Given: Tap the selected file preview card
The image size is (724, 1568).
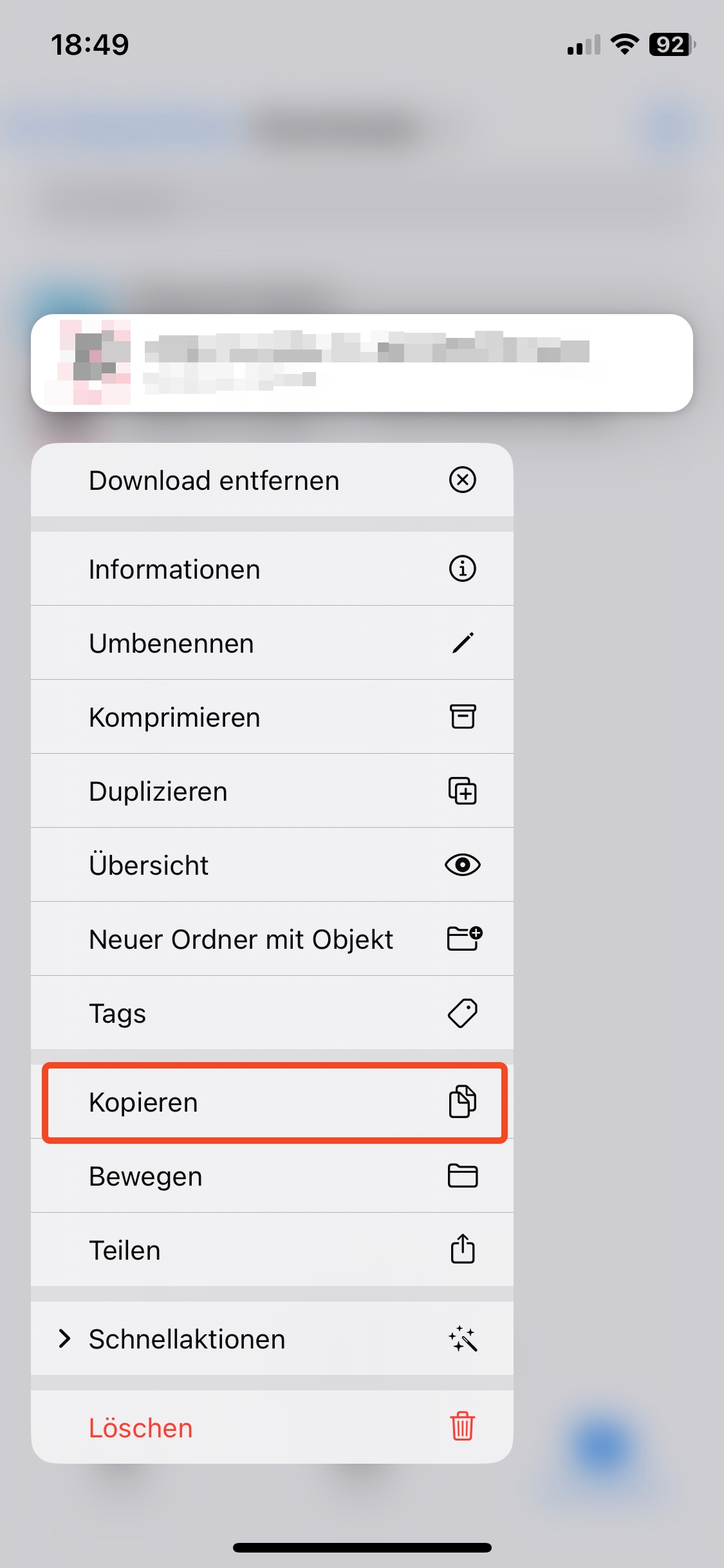Looking at the screenshot, I should tap(362, 363).
